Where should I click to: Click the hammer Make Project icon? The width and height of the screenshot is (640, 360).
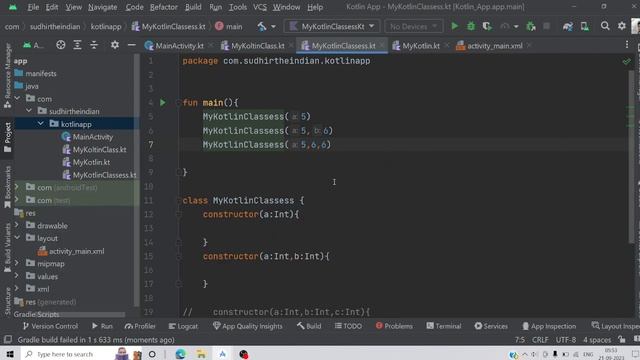coord(262,27)
